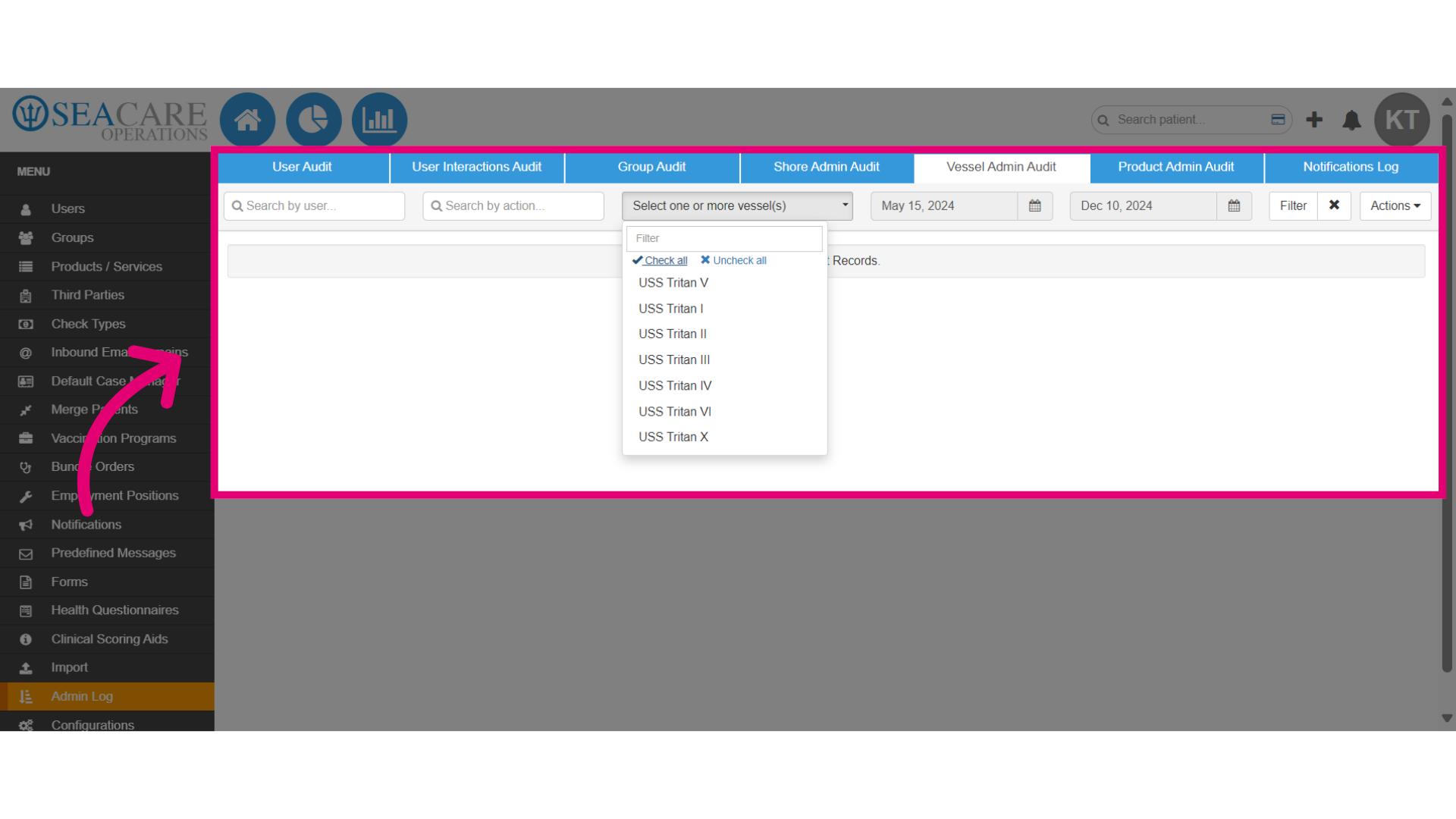Switch to the User Audit tab
This screenshot has width=1456, height=819.
(x=302, y=167)
